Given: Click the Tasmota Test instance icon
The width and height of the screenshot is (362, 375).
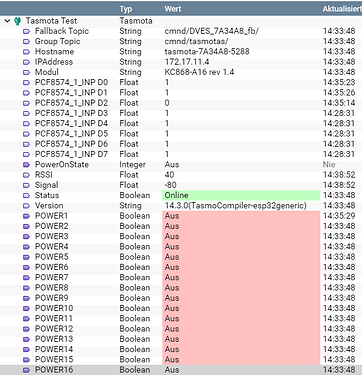Looking at the screenshot, I should (18, 21).
